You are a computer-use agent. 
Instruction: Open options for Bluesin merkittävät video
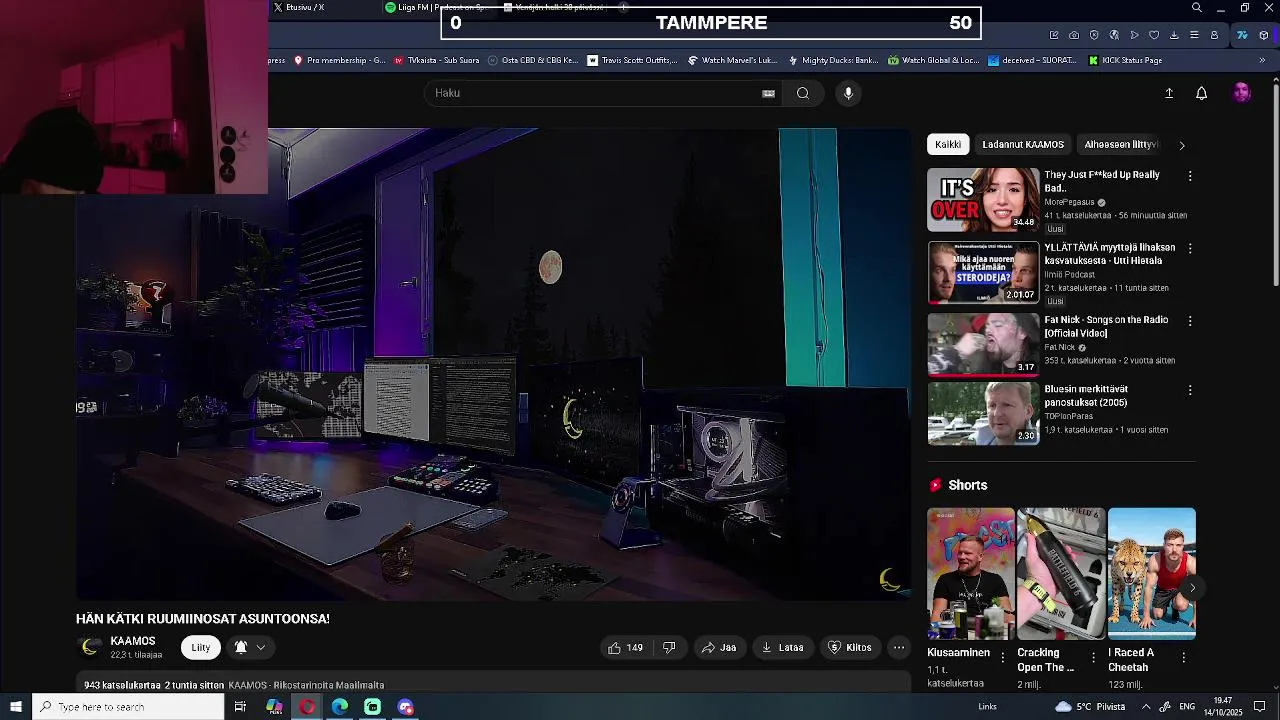[x=1190, y=390]
